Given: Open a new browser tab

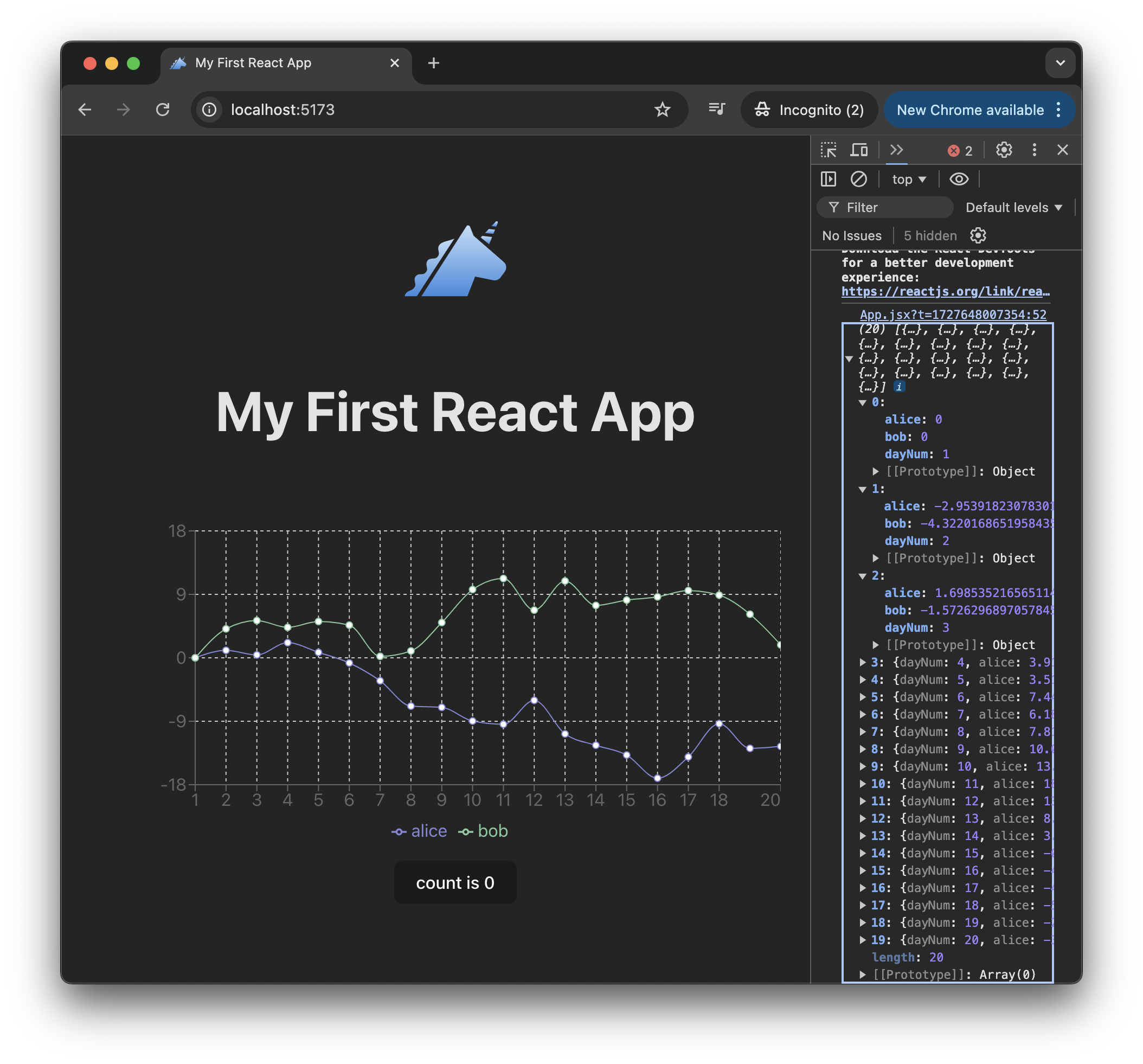Looking at the screenshot, I should (x=434, y=63).
